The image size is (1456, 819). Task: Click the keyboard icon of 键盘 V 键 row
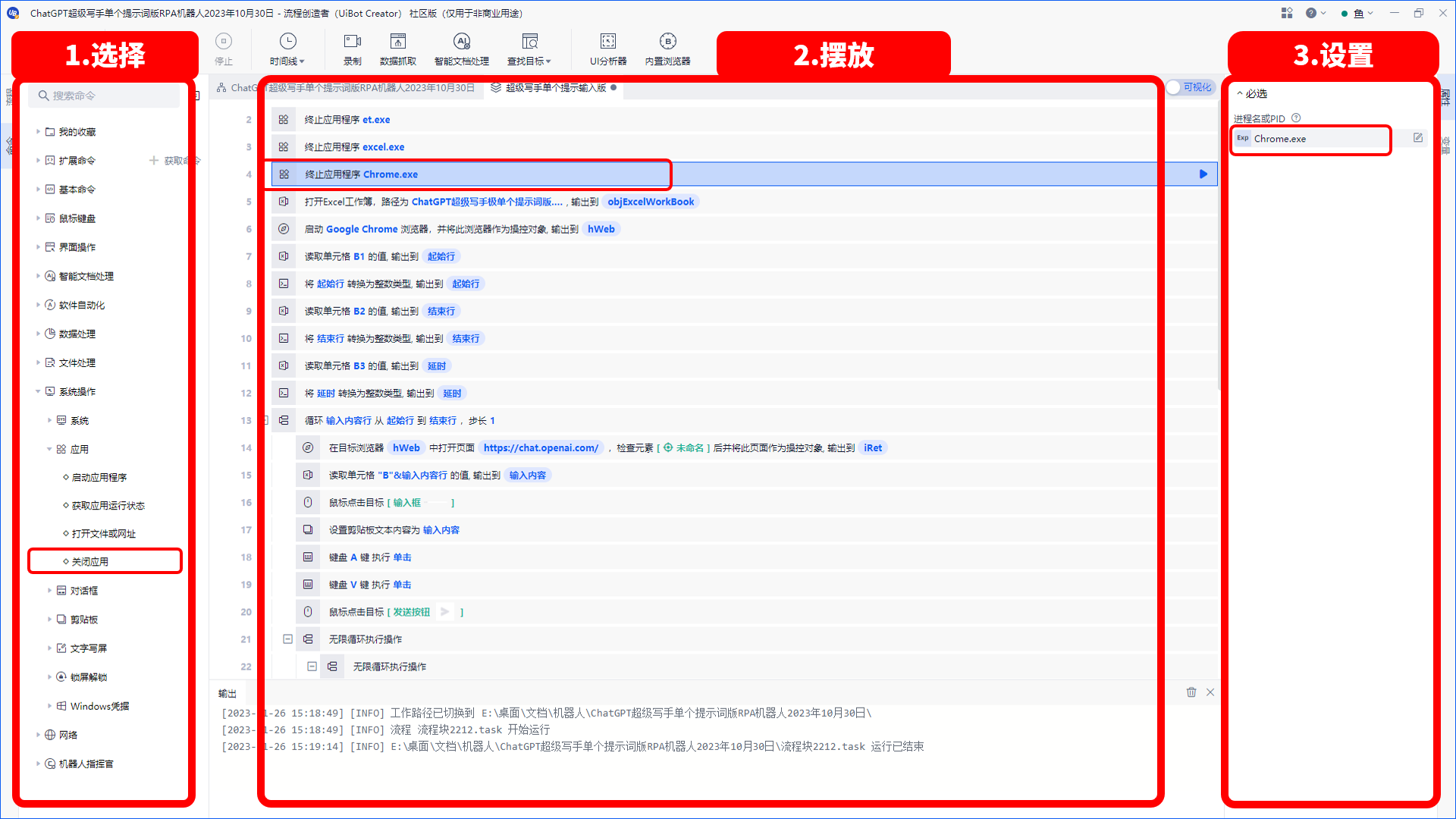pyautogui.click(x=308, y=585)
